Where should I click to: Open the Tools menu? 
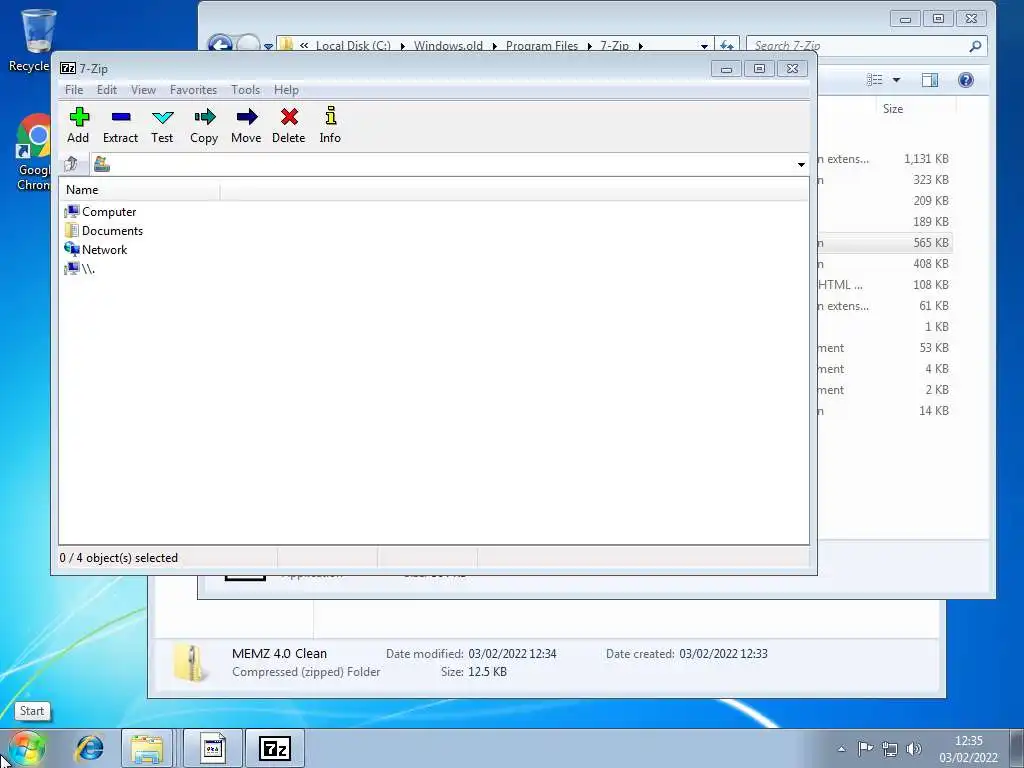click(x=246, y=90)
